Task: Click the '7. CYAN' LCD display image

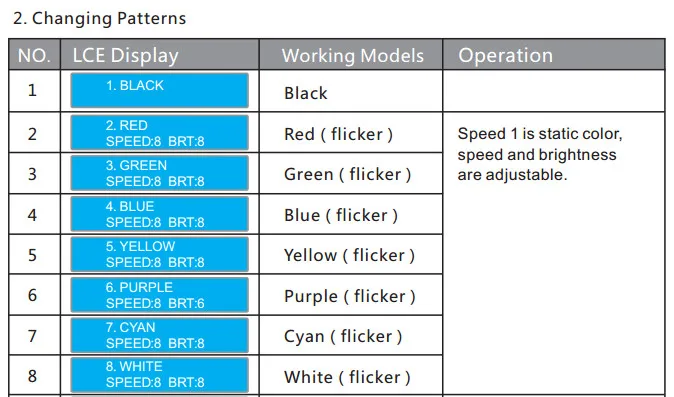Action: (x=159, y=335)
